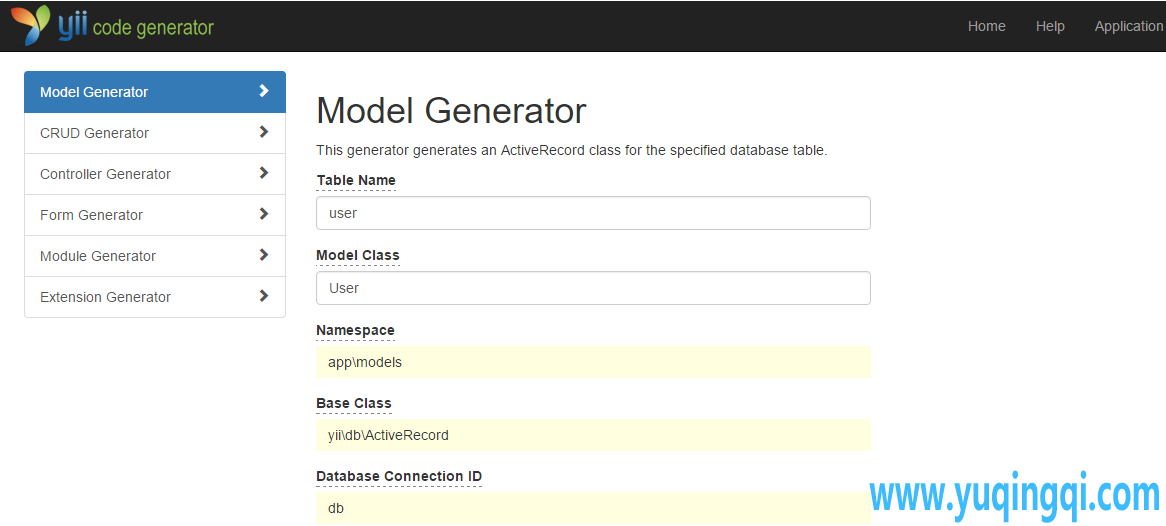The image size is (1166, 526).
Task: Open the Help navigation link
Action: tap(1050, 26)
